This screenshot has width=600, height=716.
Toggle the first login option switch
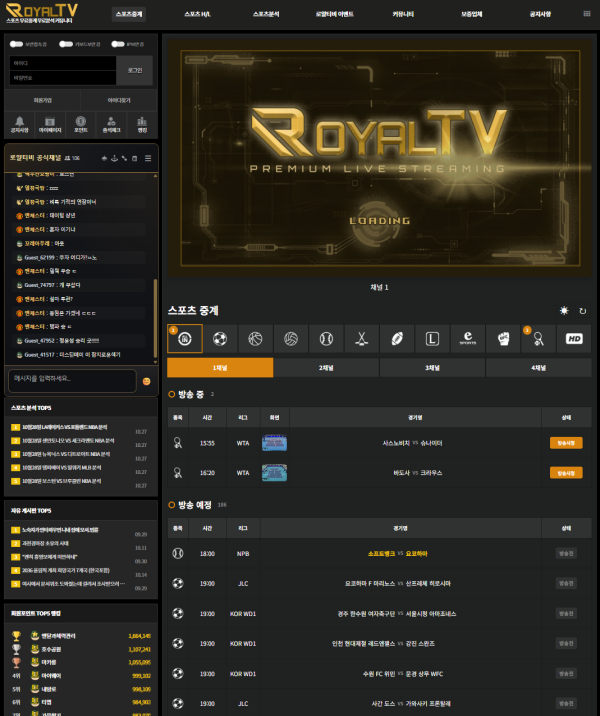[x=16, y=44]
